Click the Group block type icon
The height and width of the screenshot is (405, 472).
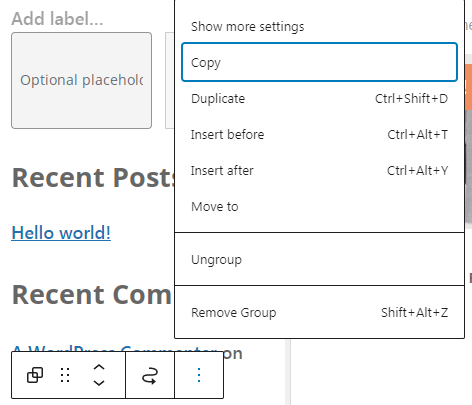35,375
